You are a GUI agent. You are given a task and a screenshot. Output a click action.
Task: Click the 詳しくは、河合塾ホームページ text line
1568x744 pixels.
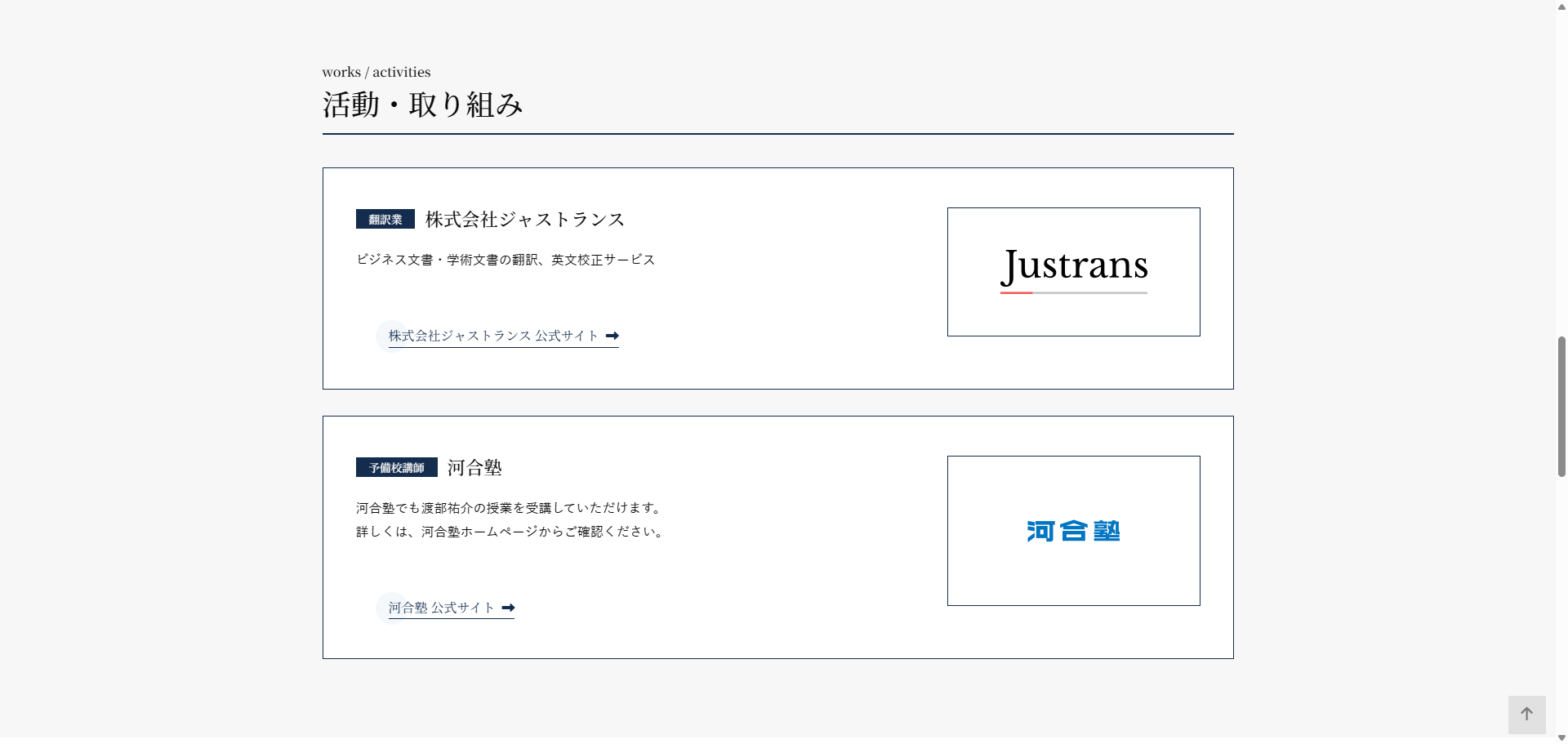click(511, 532)
